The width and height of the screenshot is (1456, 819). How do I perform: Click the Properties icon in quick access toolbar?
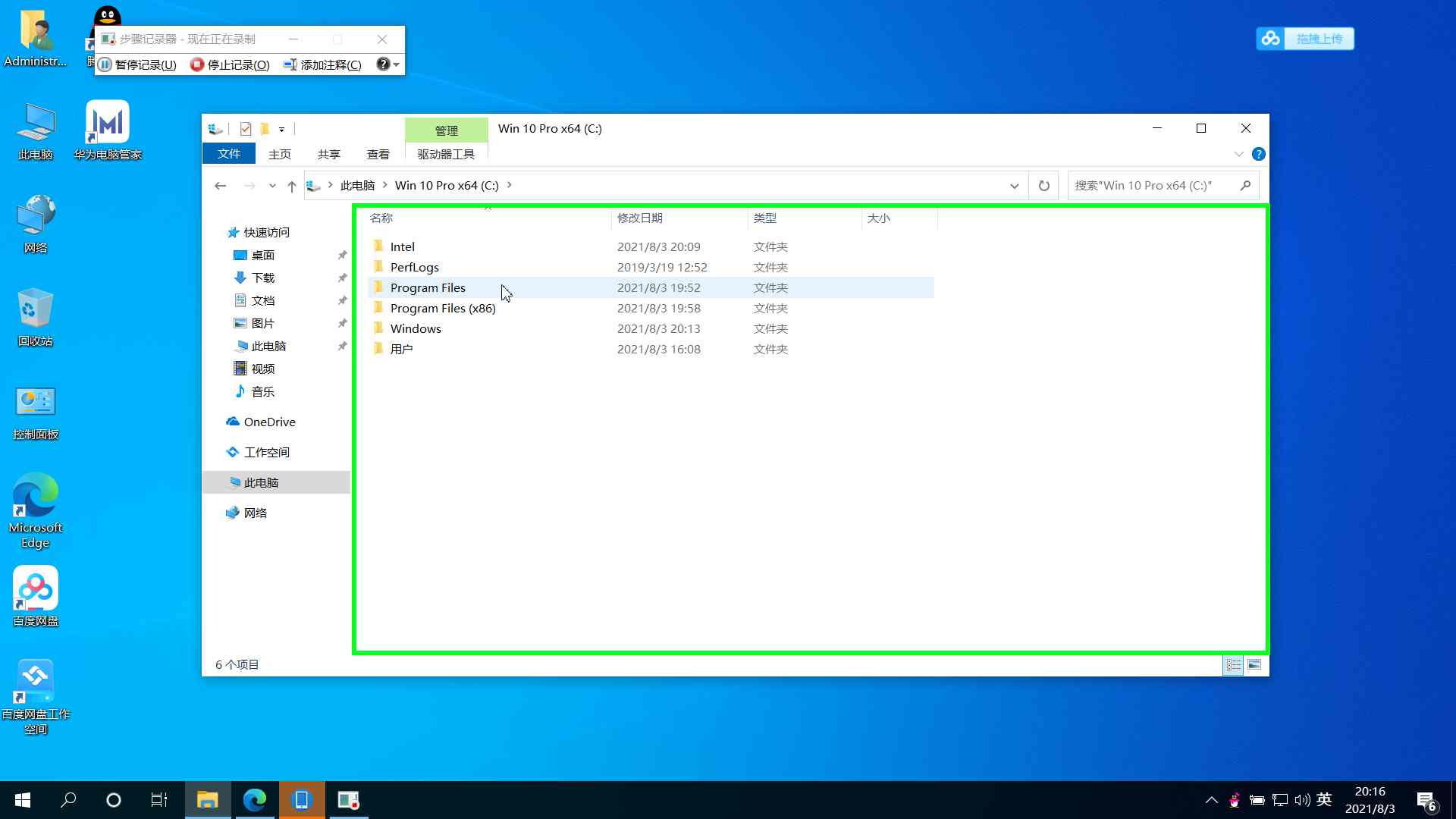[x=246, y=129]
